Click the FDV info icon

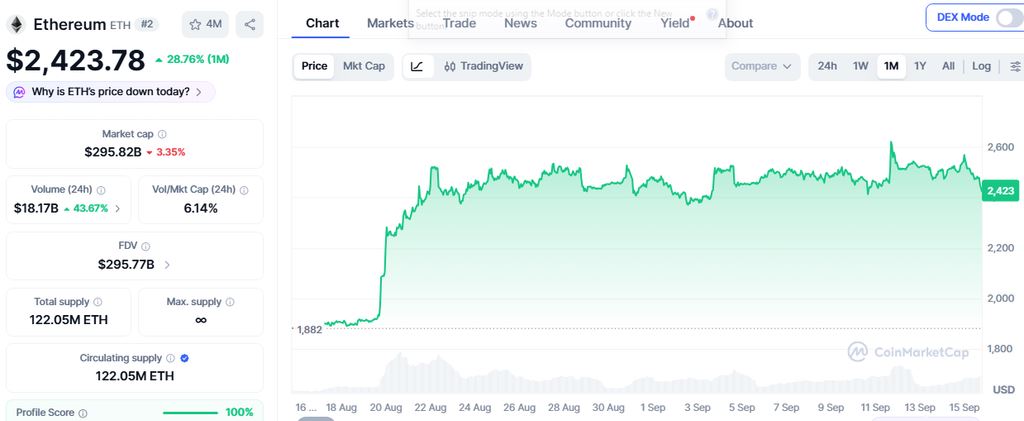point(146,247)
